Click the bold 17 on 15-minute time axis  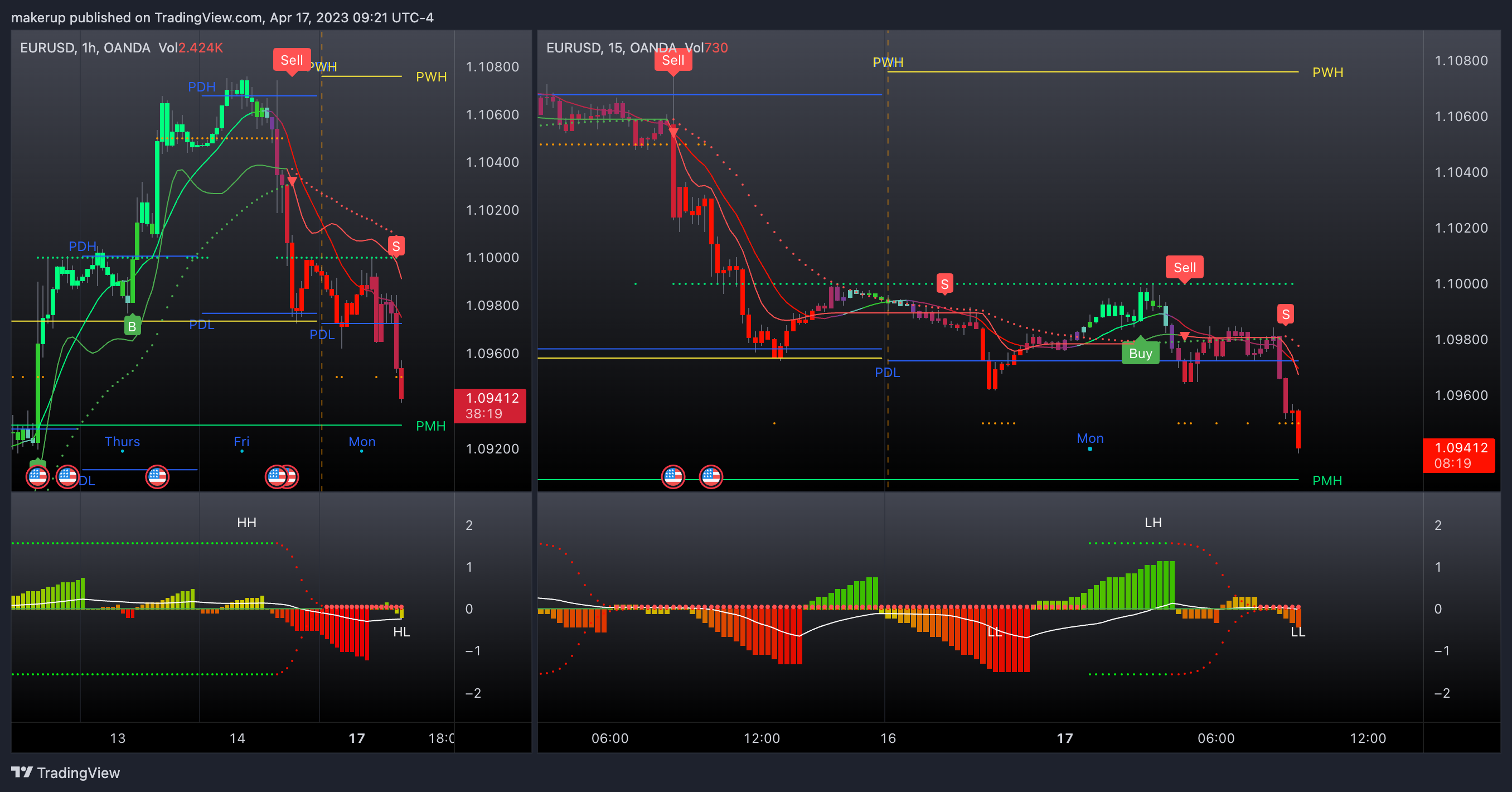[1065, 738]
